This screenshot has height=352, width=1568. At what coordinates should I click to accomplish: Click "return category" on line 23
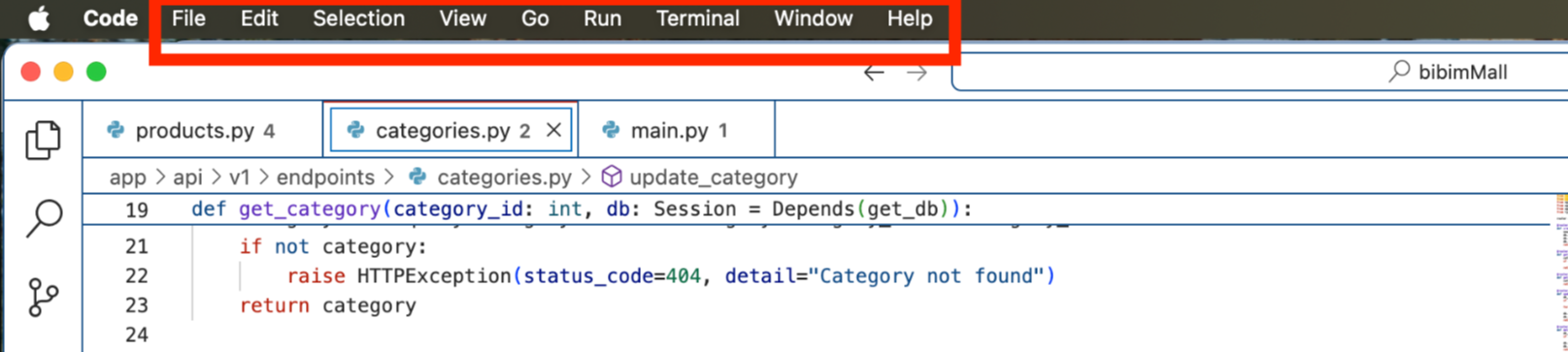click(x=328, y=305)
